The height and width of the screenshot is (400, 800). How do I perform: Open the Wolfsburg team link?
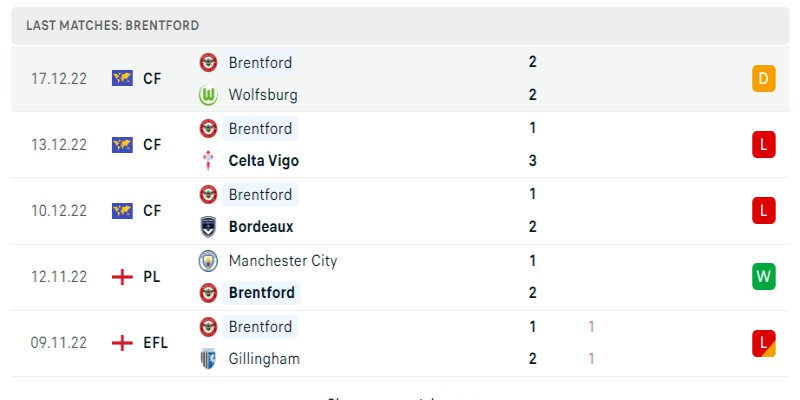tap(262, 95)
